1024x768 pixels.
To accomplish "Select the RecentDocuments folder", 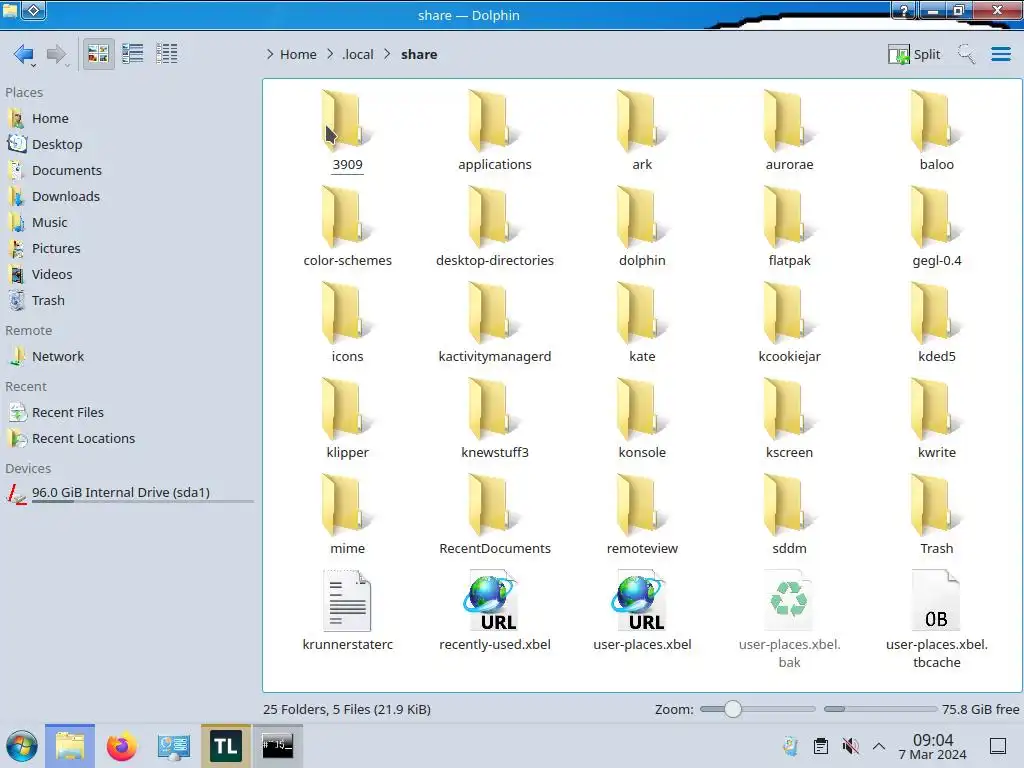I will click(x=495, y=515).
